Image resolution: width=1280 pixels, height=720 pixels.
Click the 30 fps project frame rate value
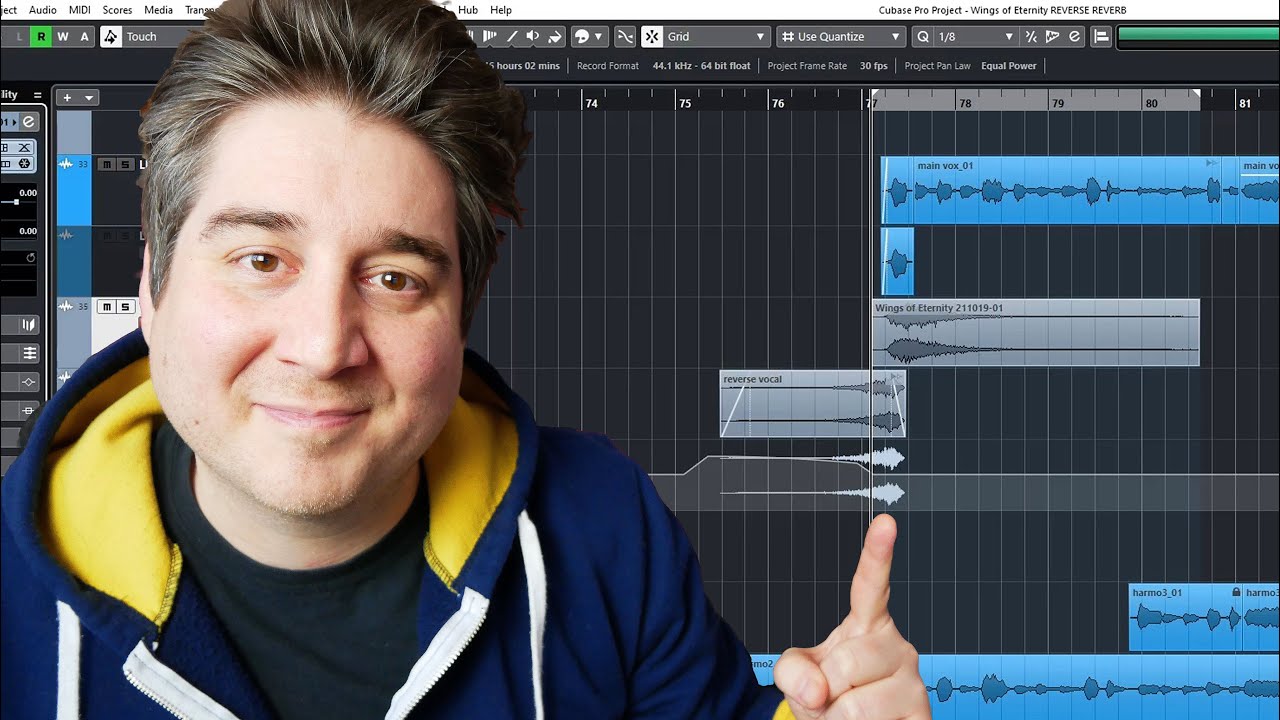coord(873,65)
